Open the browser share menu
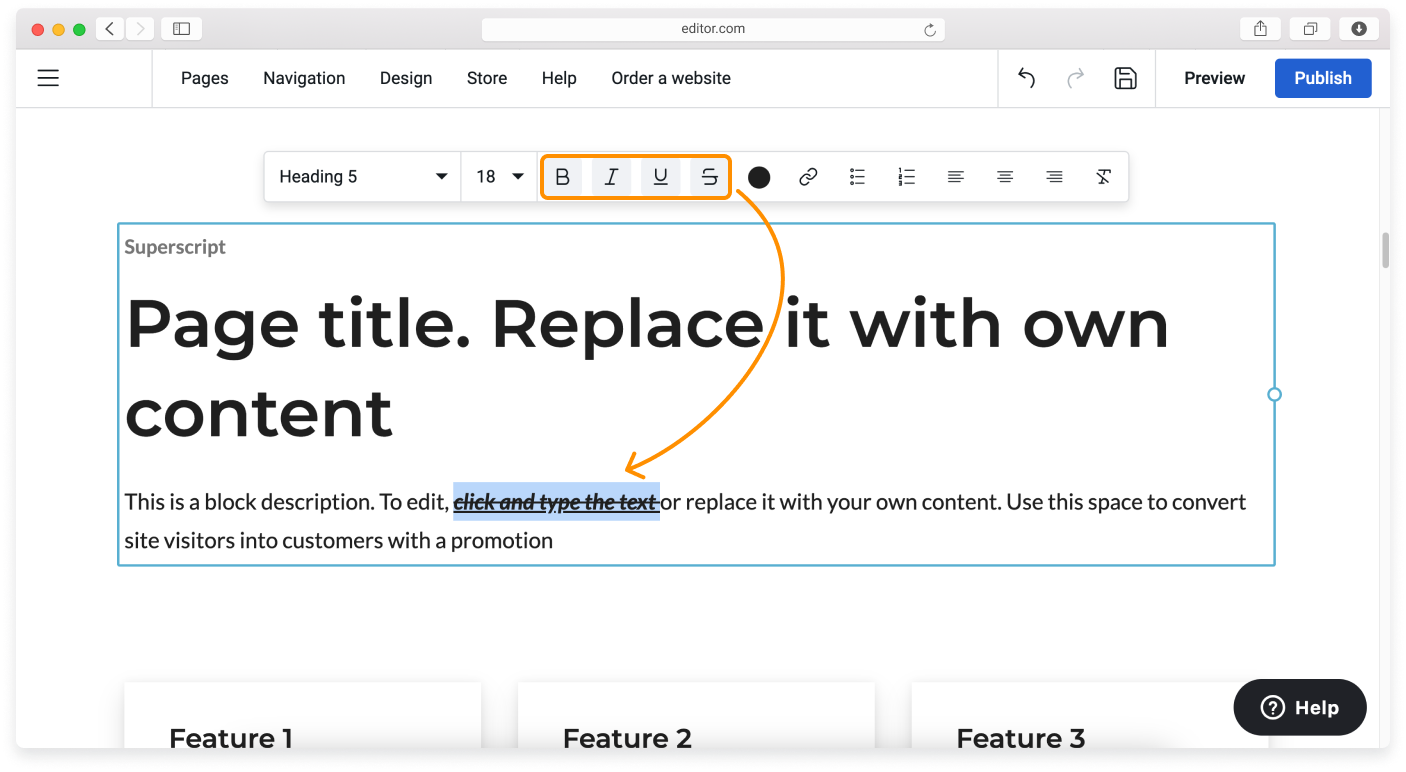The width and height of the screenshot is (1406, 772). point(1261,29)
